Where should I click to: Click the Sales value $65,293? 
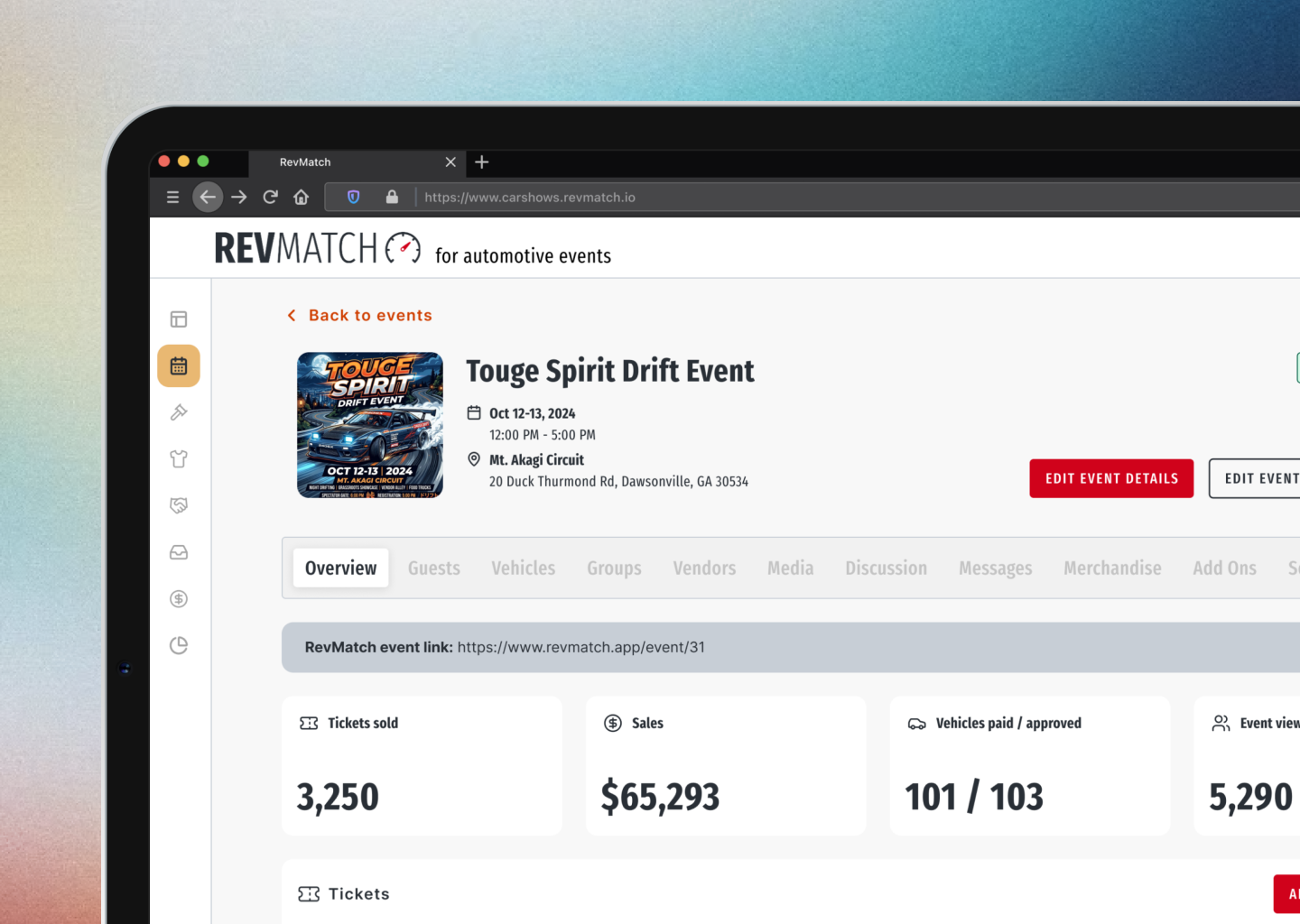click(x=661, y=797)
